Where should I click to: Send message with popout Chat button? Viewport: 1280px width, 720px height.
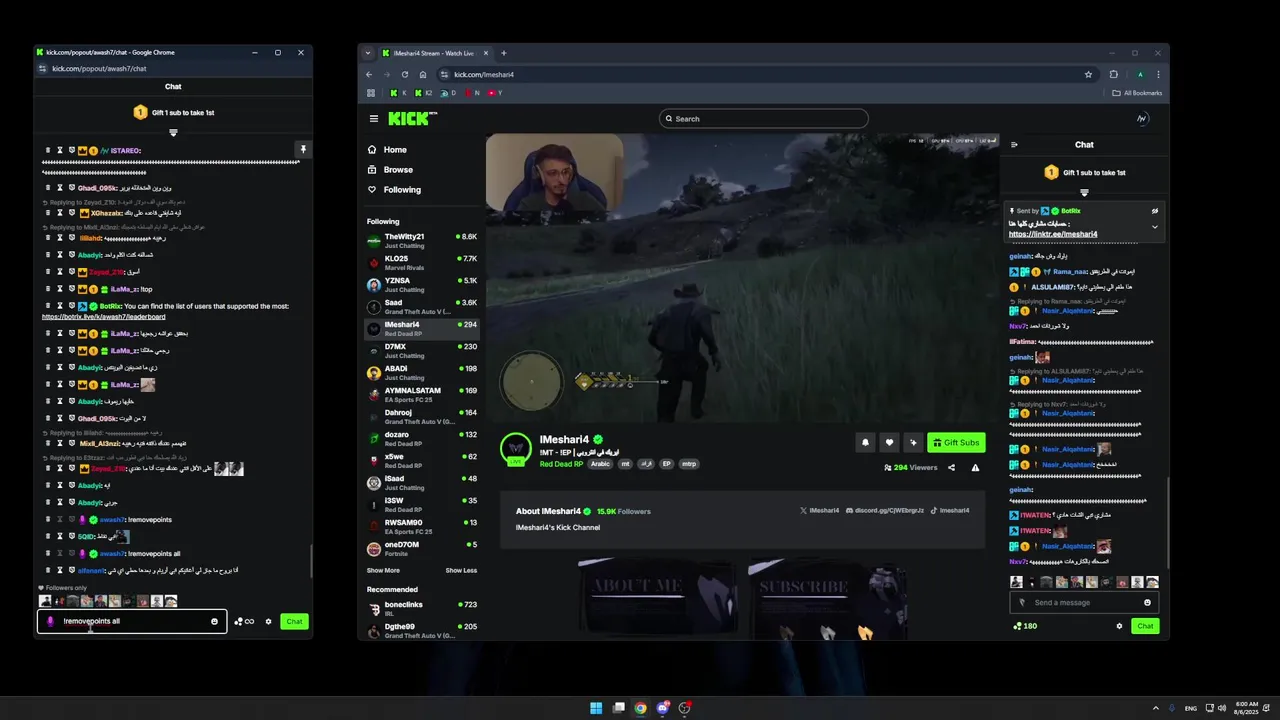[x=294, y=621]
